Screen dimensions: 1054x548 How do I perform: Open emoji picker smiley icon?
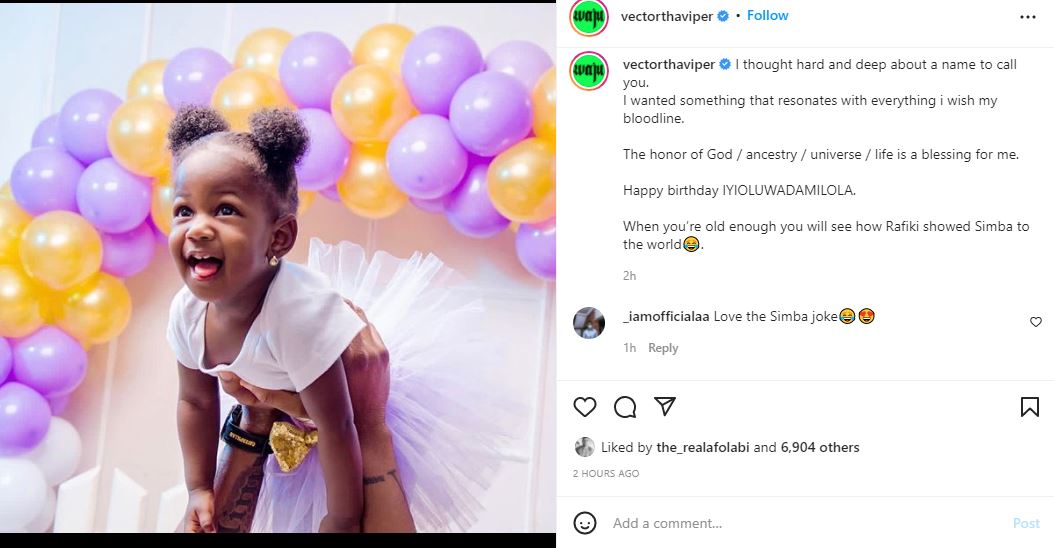(585, 523)
